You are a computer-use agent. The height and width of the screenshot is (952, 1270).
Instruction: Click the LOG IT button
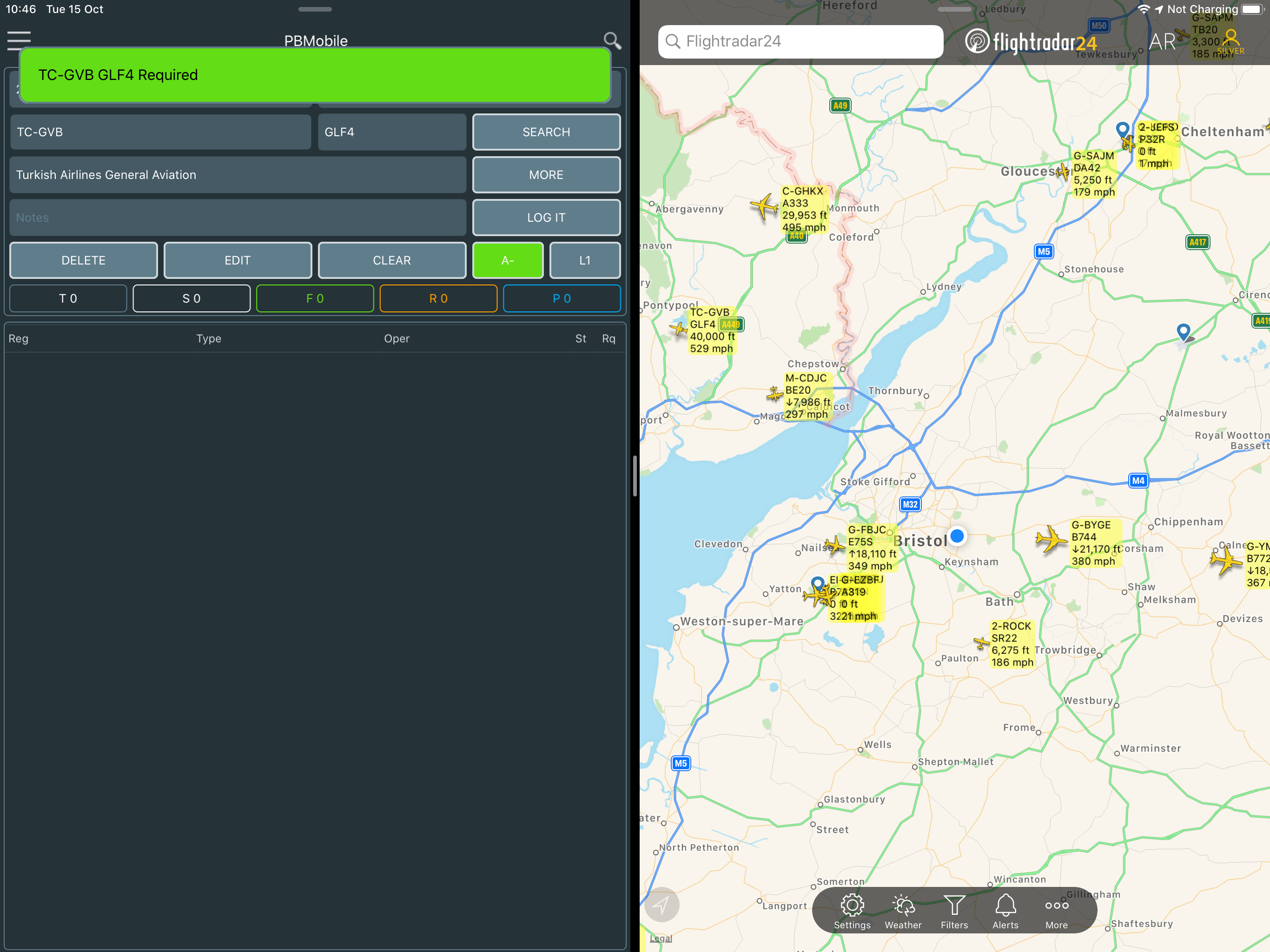coord(546,218)
